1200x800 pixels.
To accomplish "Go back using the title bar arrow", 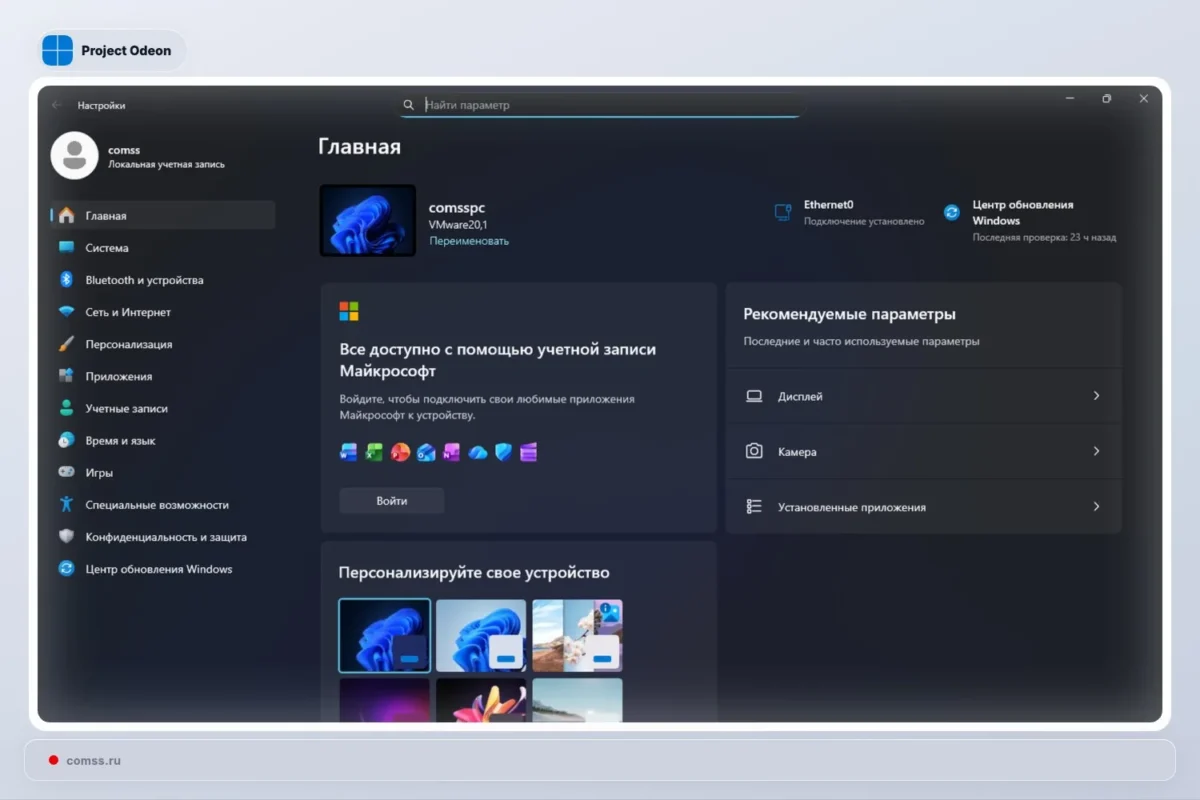I will 57,105.
